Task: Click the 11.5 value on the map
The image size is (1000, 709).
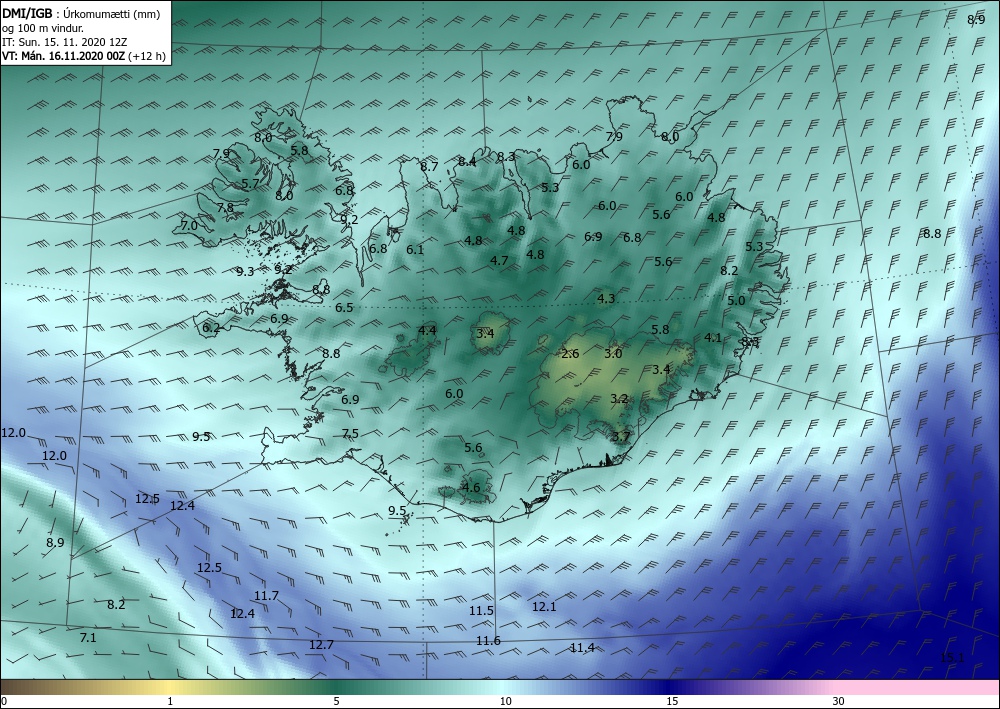Action: pyautogui.click(x=482, y=611)
